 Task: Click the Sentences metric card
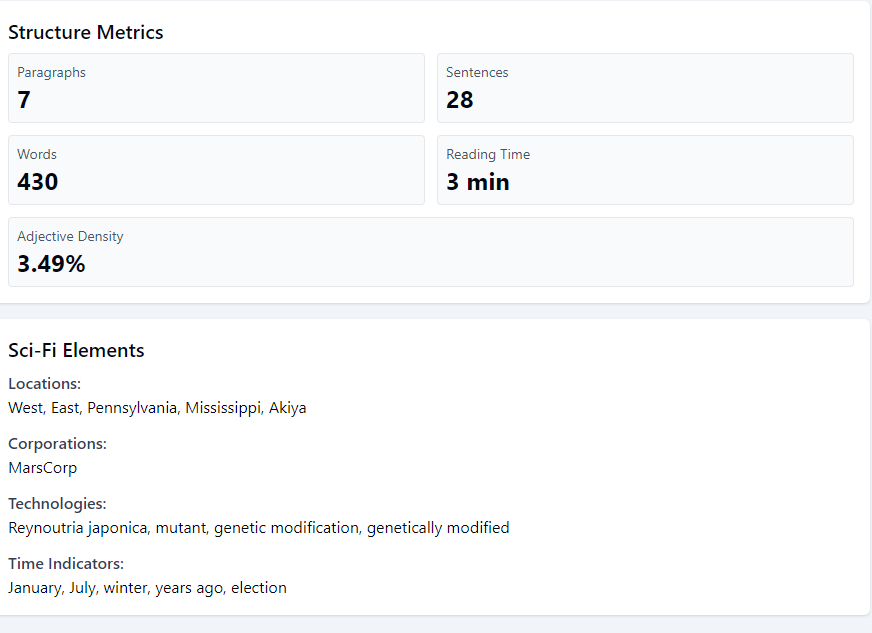[x=645, y=88]
